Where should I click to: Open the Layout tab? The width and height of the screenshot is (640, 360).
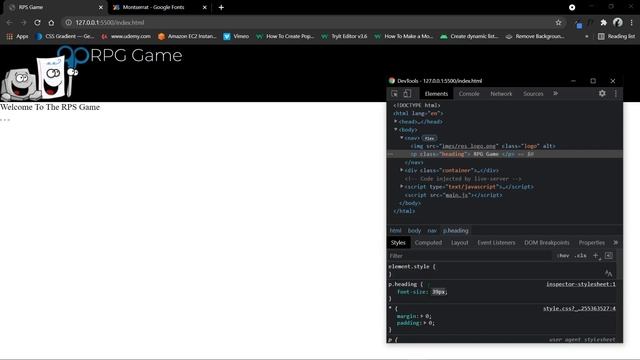460,242
